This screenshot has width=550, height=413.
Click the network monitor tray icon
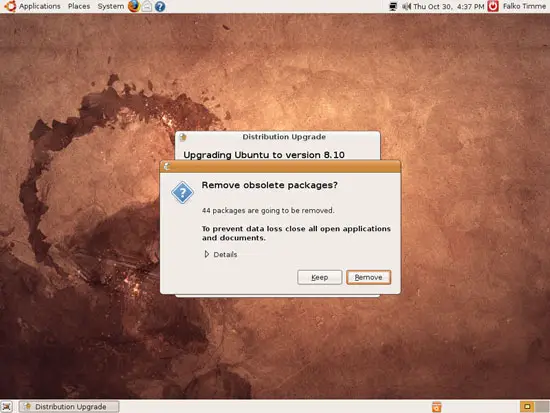pyautogui.click(x=393, y=6)
